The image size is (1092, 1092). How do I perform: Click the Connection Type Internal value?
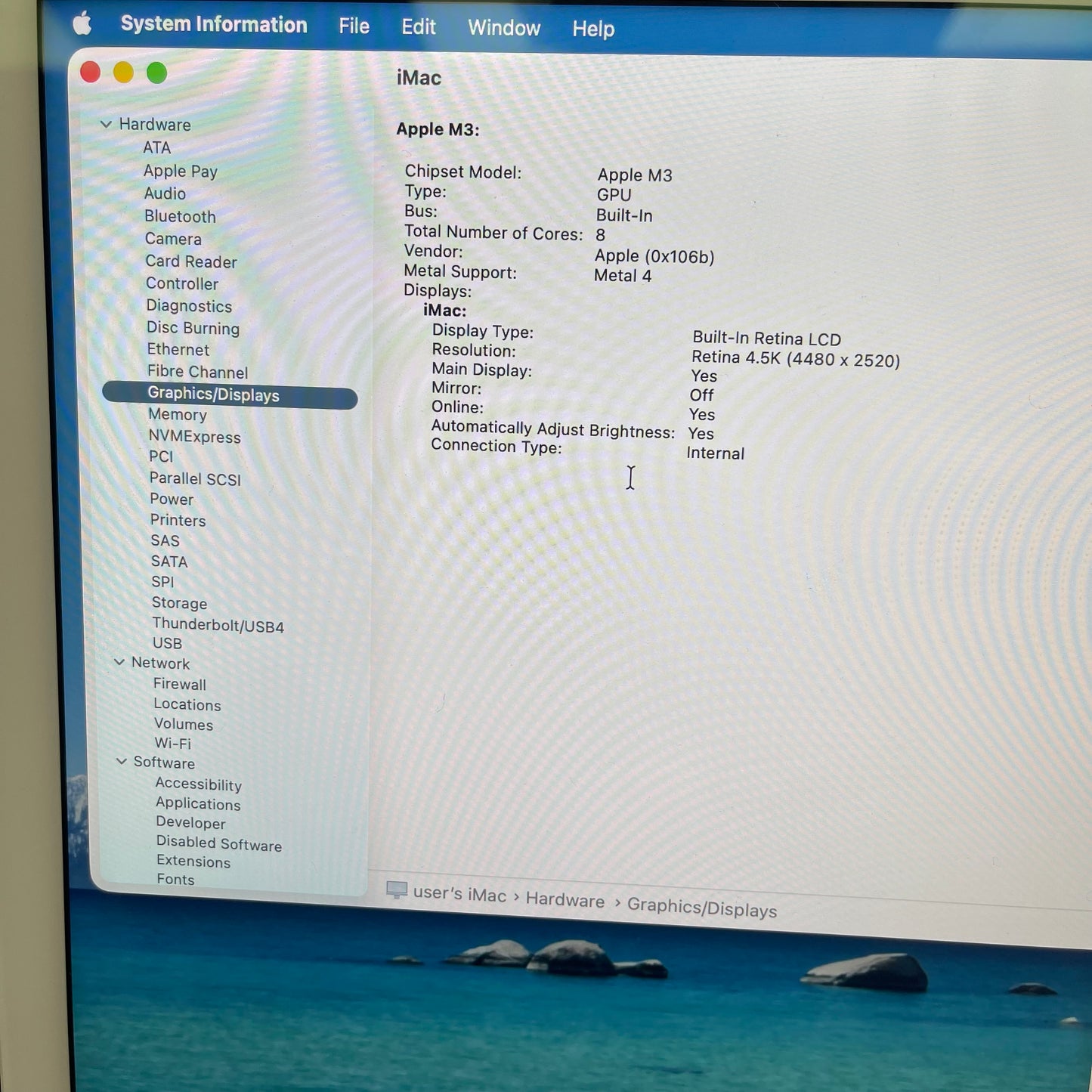point(716,453)
